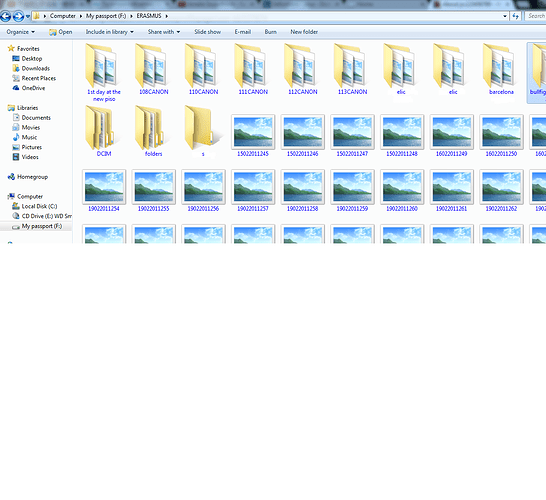546x500 pixels.
Task: Select the Local Disk (C:) drive
Action: [34, 206]
